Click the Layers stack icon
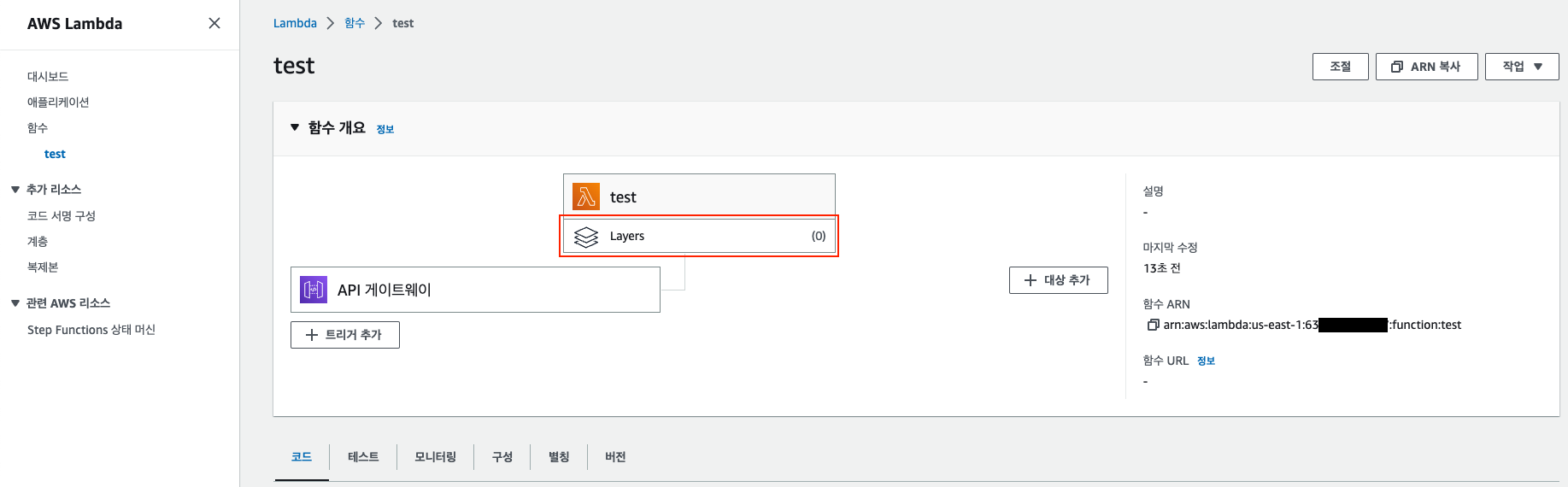The width and height of the screenshot is (1568, 487). pyautogui.click(x=586, y=237)
